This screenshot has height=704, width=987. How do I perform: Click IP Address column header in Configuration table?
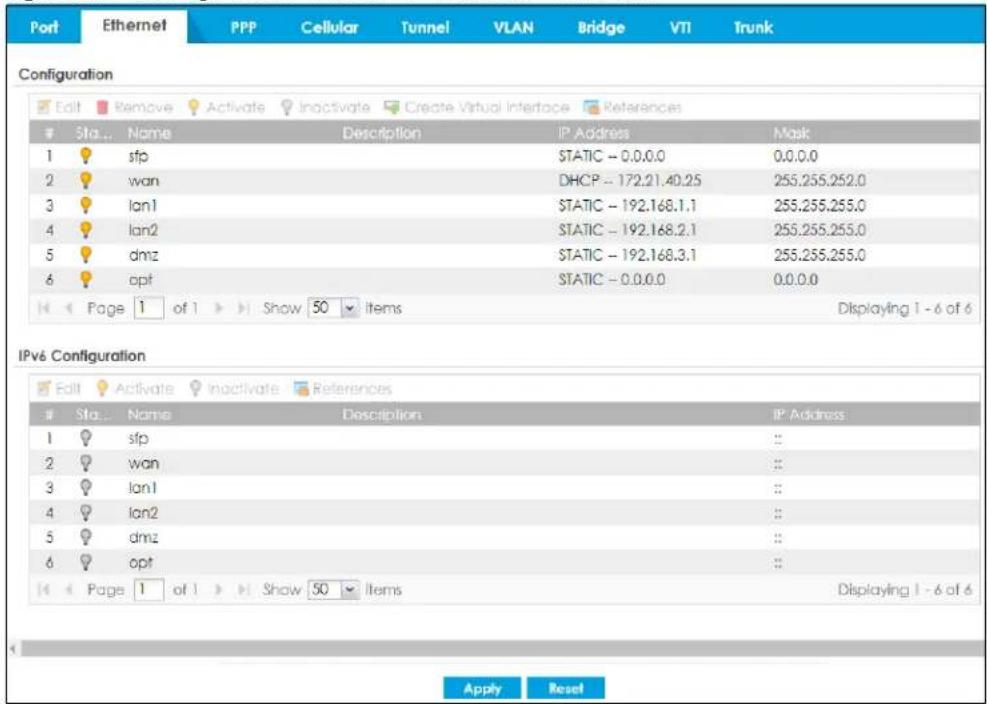click(593, 133)
